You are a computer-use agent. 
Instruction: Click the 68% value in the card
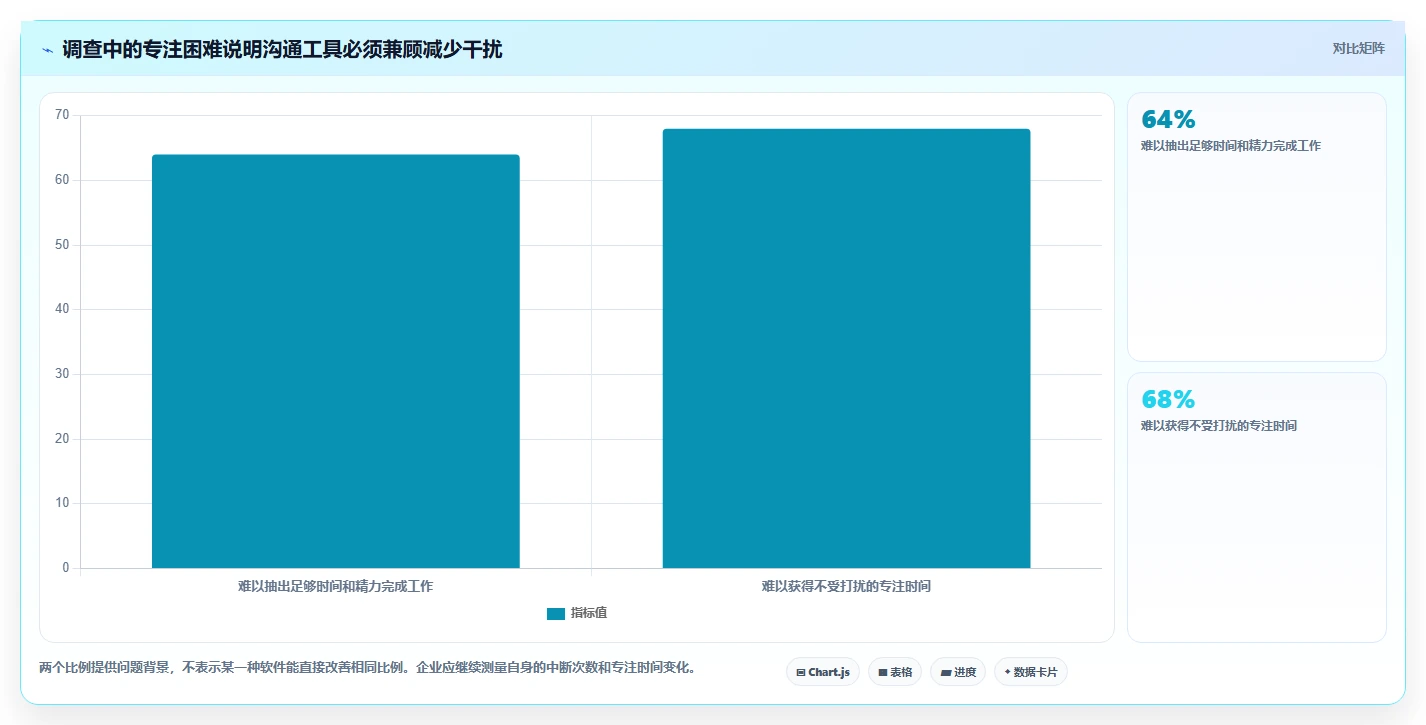1168,399
